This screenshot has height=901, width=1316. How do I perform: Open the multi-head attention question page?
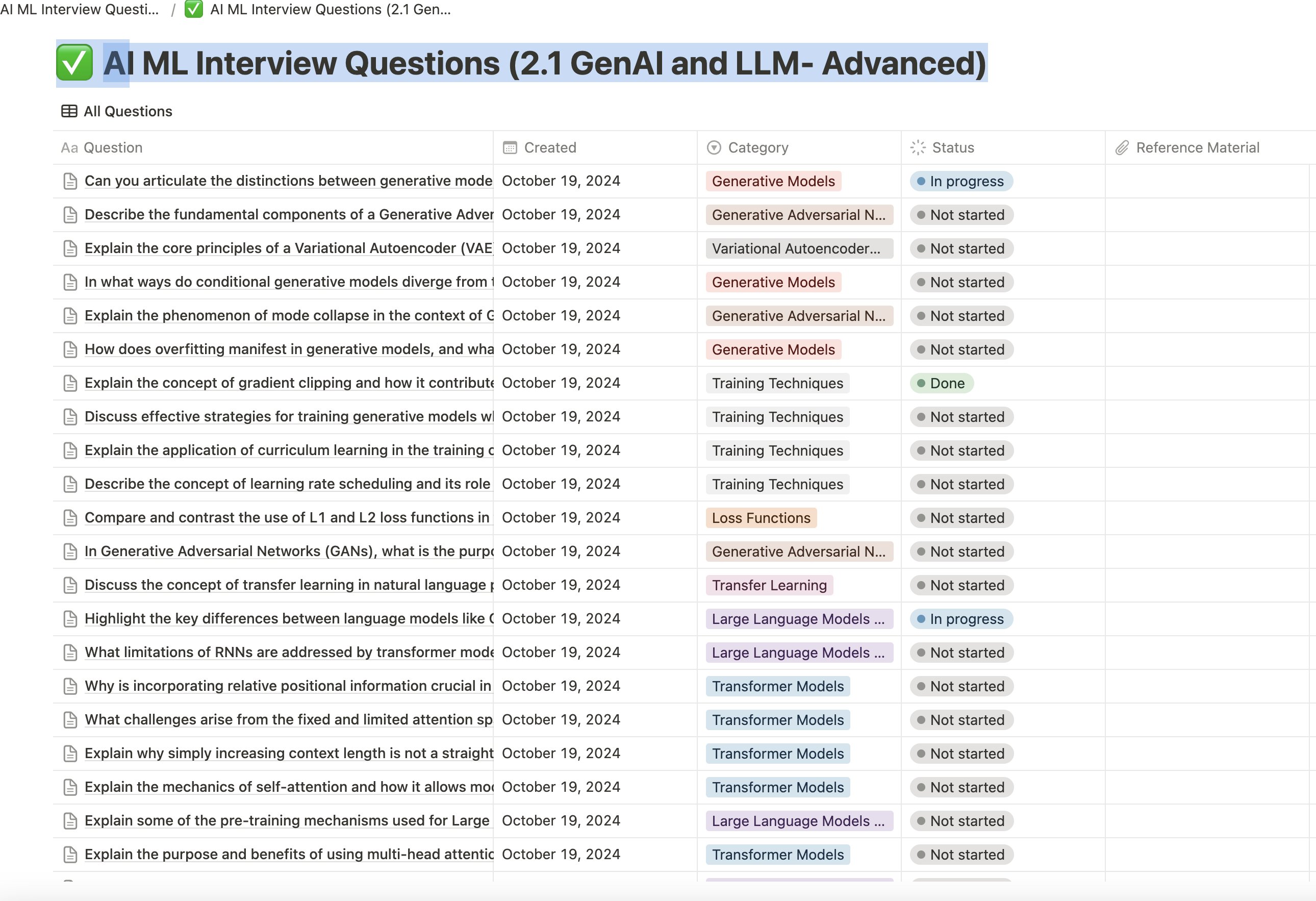[x=288, y=854]
